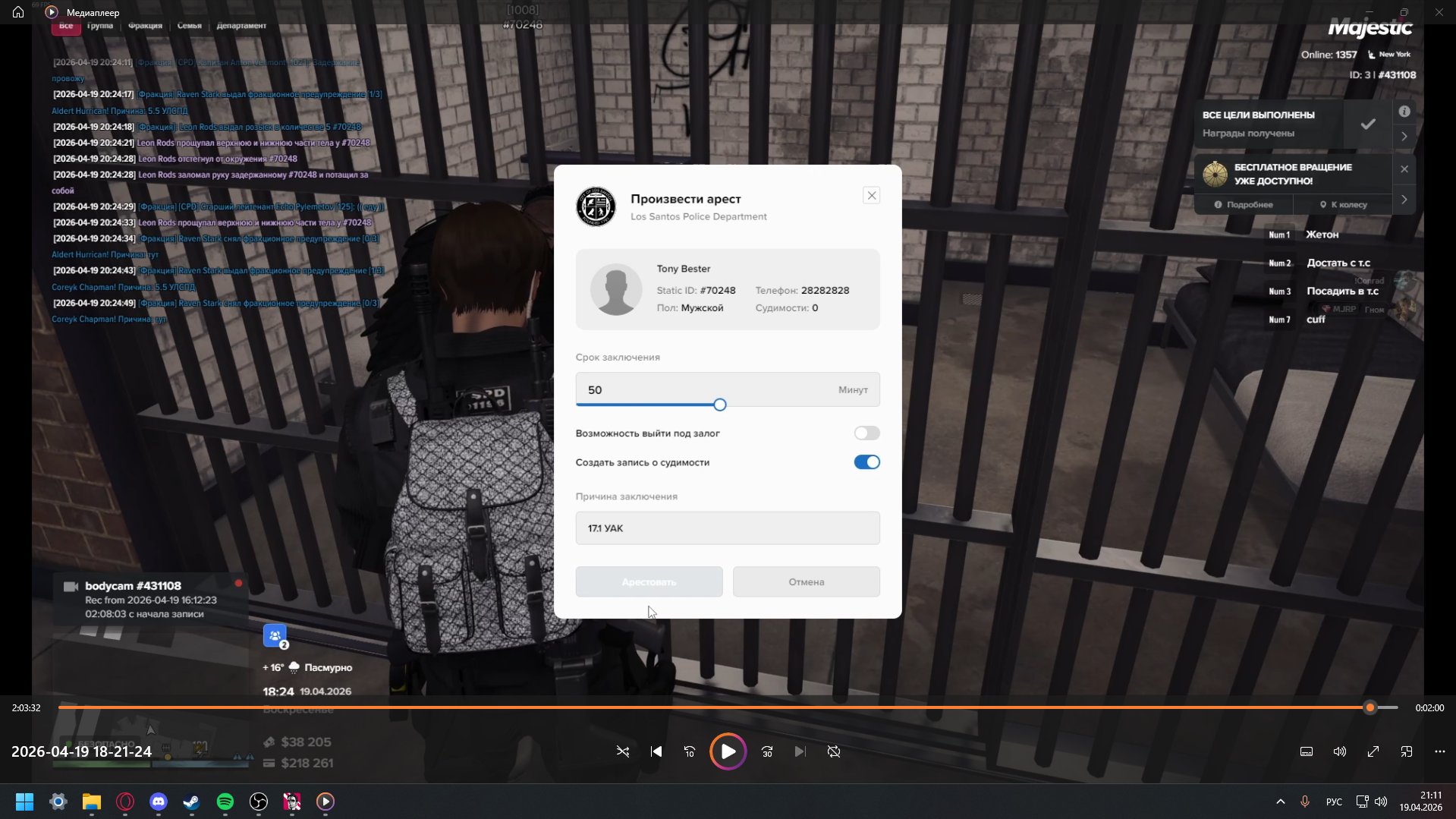Click the 'Арестовать' button
Screen dimensions: 1456x819
point(649,582)
